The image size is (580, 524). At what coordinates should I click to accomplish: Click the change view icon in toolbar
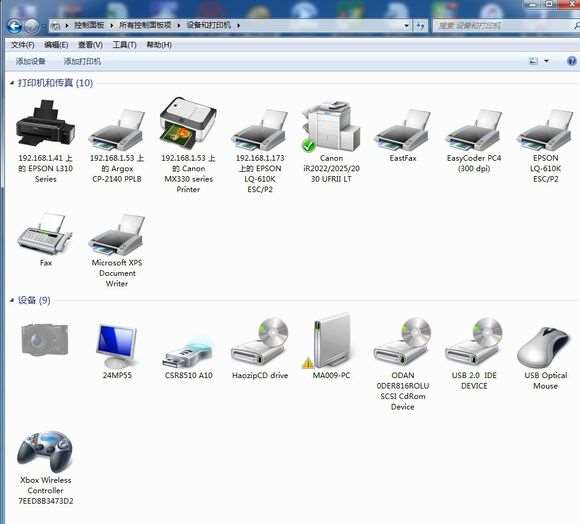point(533,61)
